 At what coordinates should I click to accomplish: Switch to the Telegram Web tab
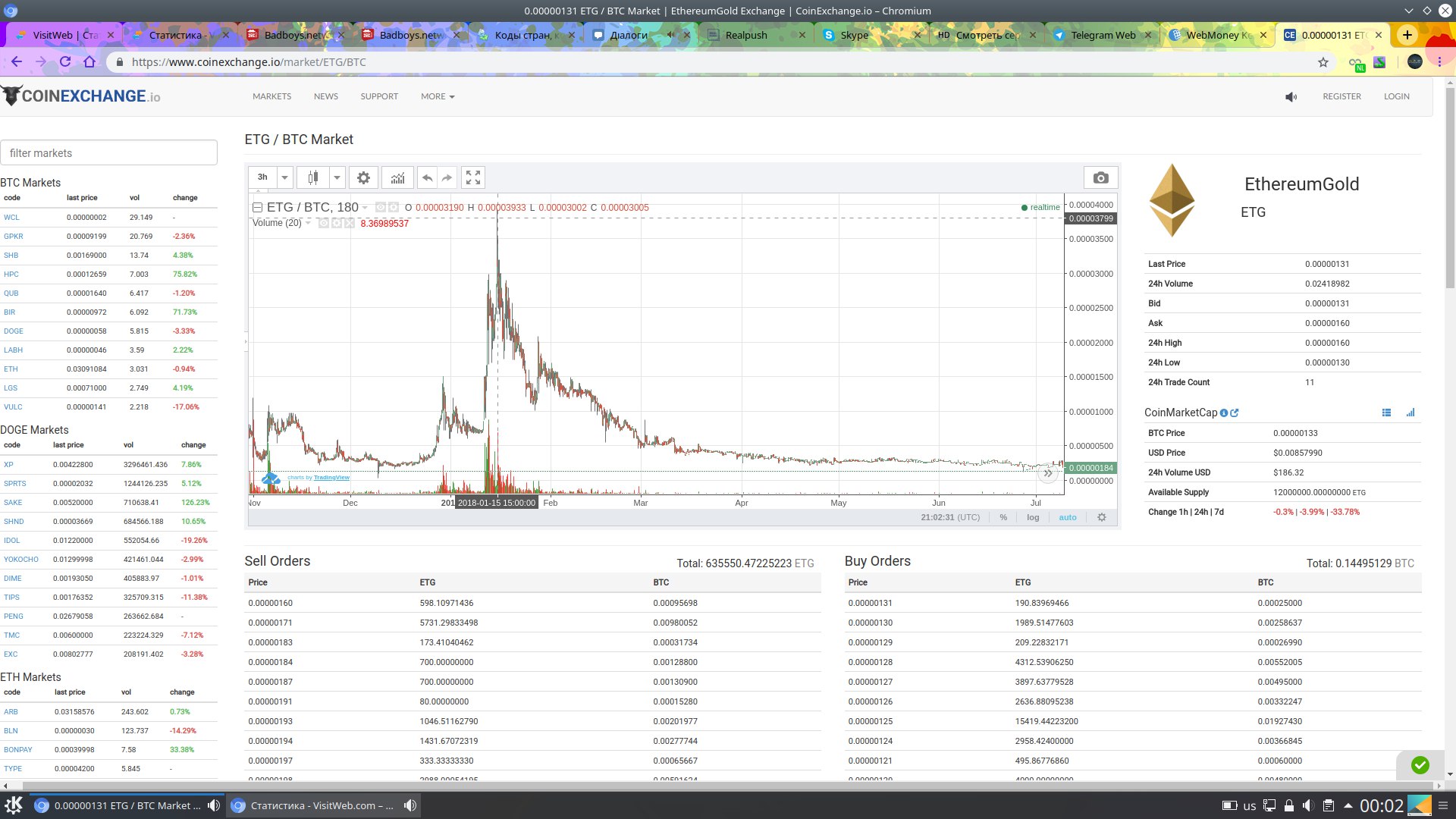[1103, 35]
